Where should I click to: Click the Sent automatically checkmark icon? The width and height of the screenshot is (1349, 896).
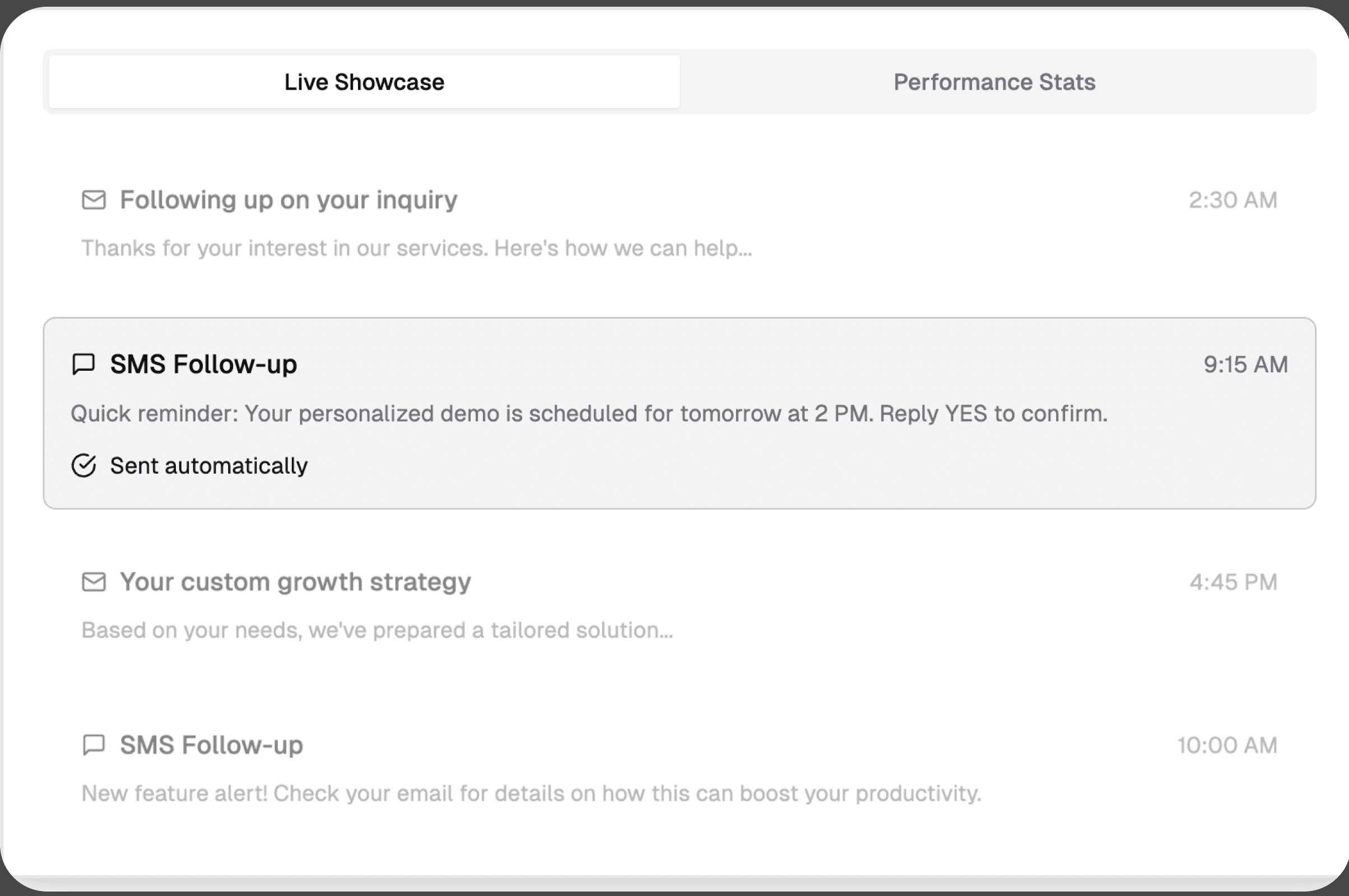(83, 465)
